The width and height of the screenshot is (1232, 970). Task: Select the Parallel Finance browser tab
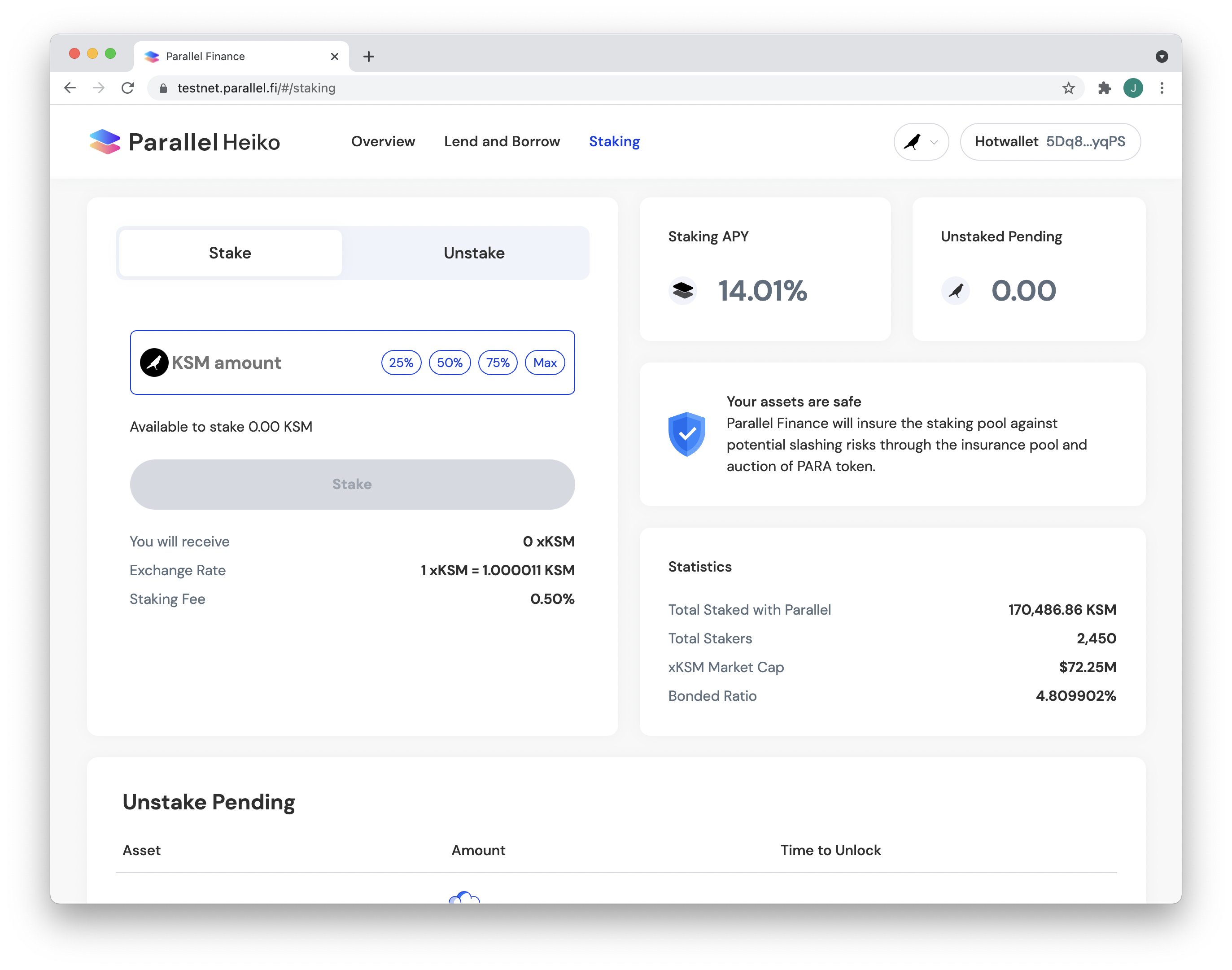(241, 56)
